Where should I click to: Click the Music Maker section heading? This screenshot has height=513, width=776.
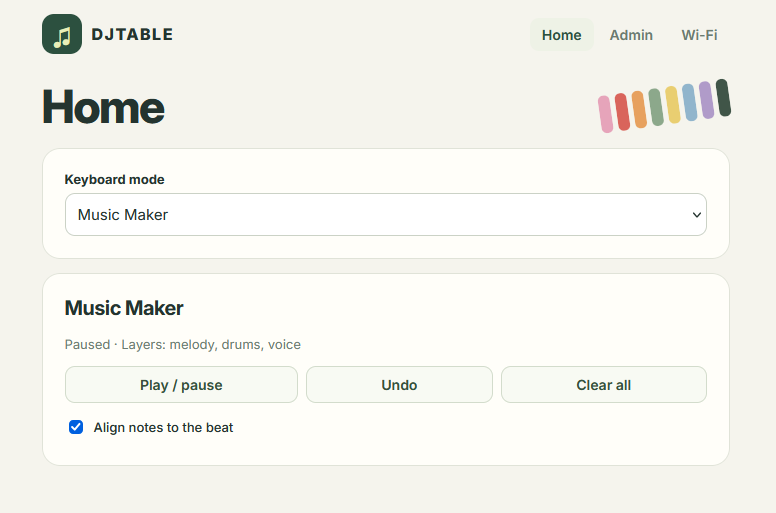click(x=124, y=308)
